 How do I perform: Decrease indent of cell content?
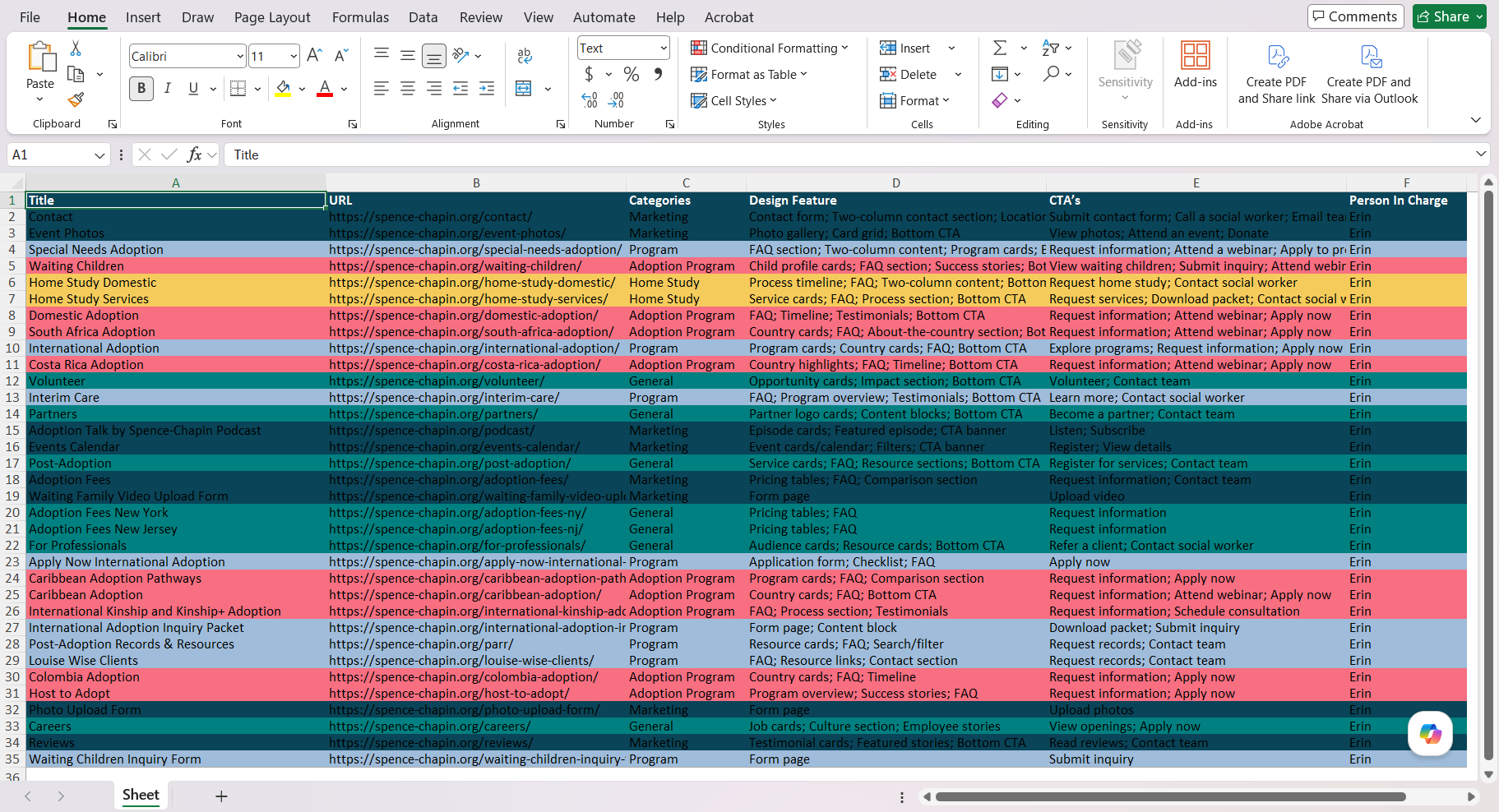pos(460,89)
